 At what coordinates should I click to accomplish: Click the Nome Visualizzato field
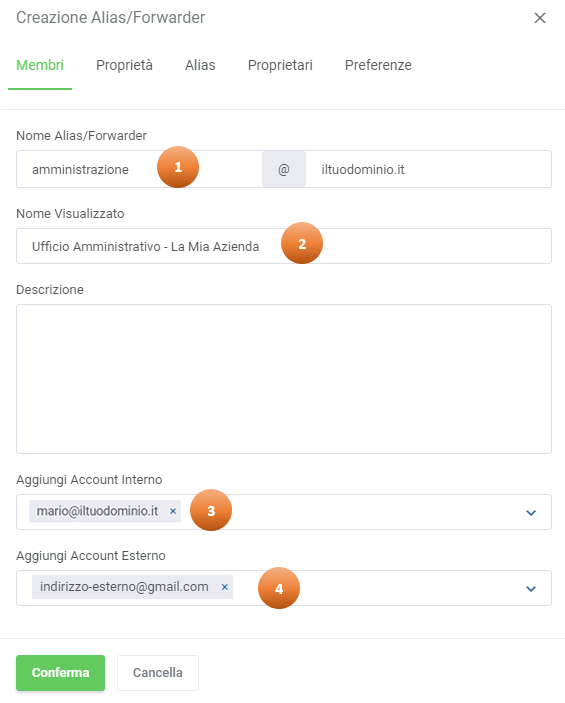click(x=284, y=246)
